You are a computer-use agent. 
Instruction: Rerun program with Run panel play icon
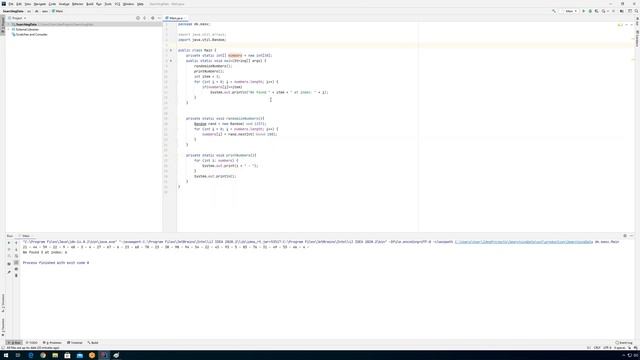(x=9, y=243)
